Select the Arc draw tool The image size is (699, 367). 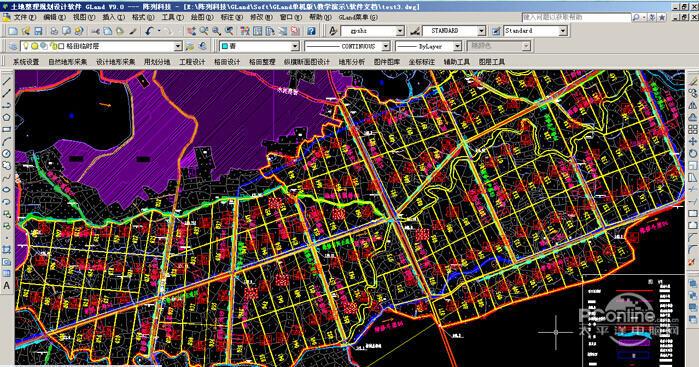[x=6, y=141]
